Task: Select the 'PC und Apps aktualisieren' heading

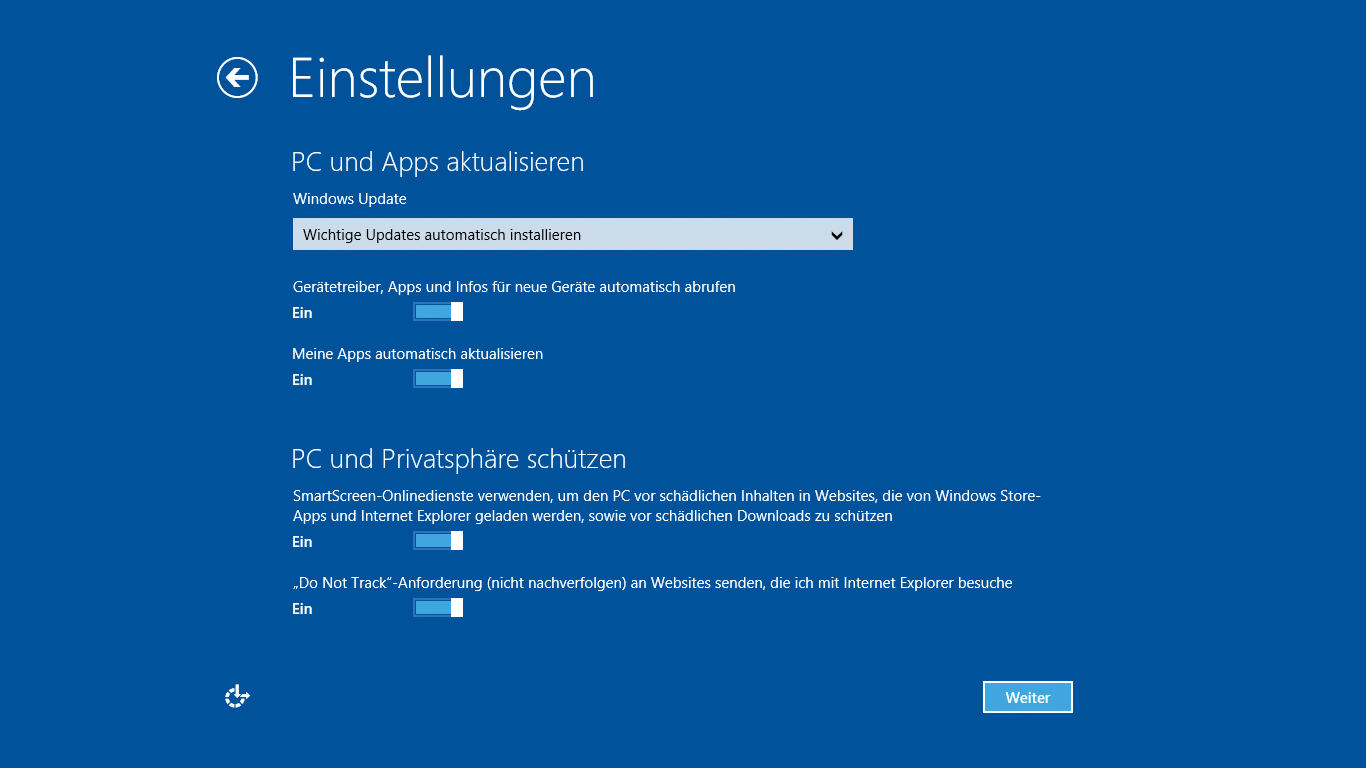Action: [x=437, y=162]
